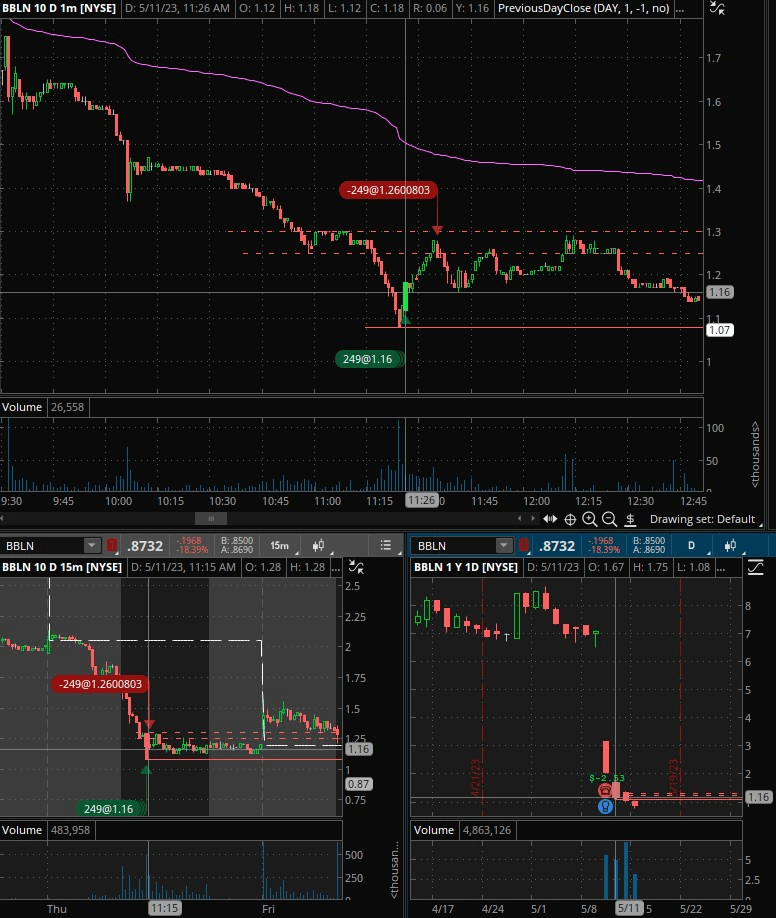Click the $-2.53 marker on daily chart
This screenshot has width=776, height=918.
606,778
